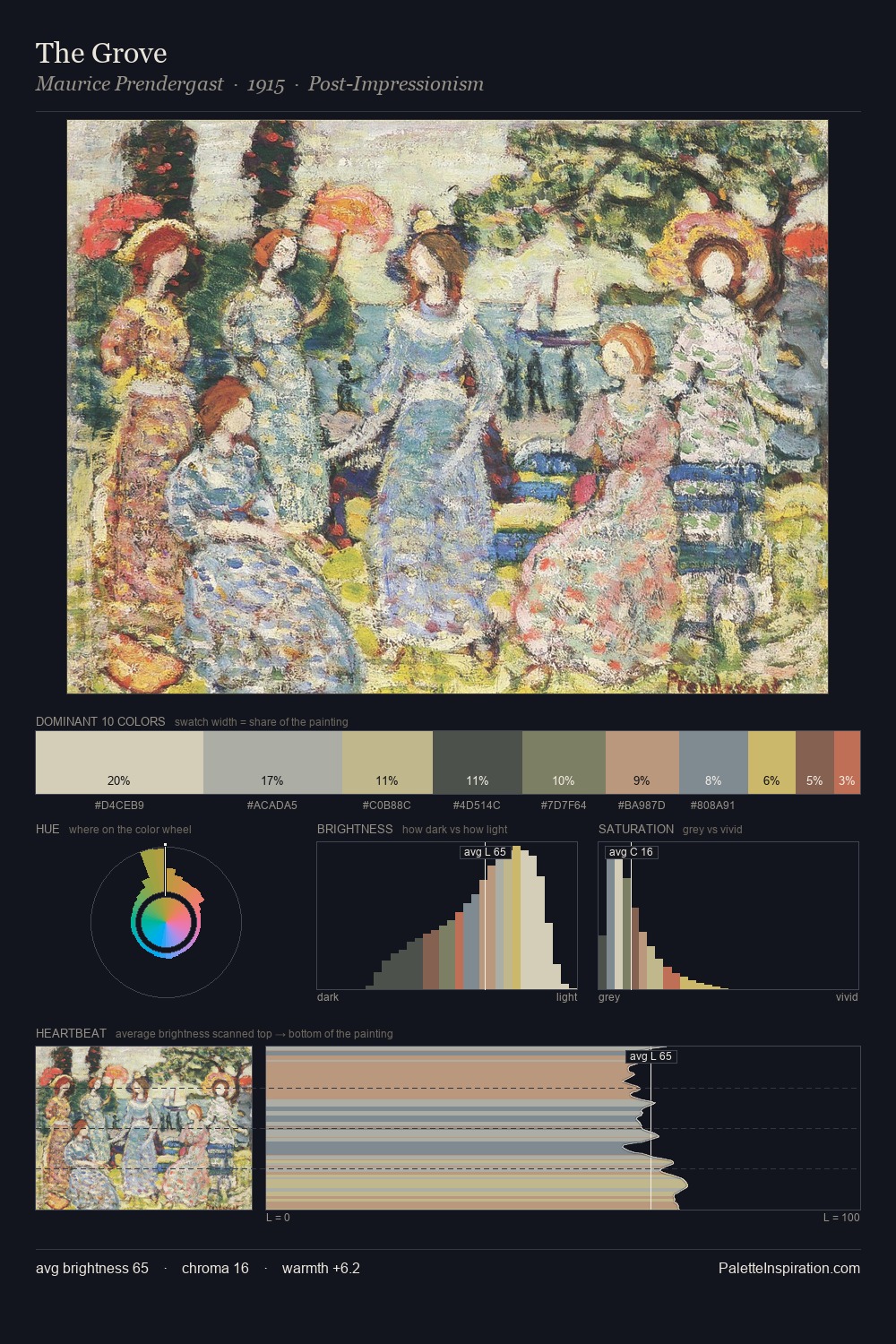Click hex code '#4D514C'
The width and height of the screenshot is (896, 1344).
[x=477, y=806]
